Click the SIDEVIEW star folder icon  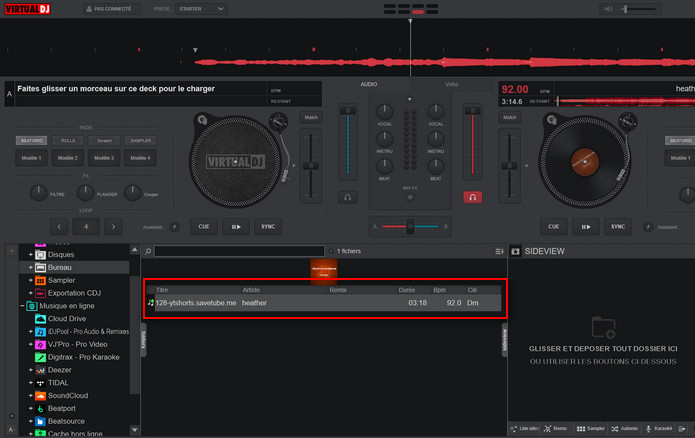pos(515,251)
